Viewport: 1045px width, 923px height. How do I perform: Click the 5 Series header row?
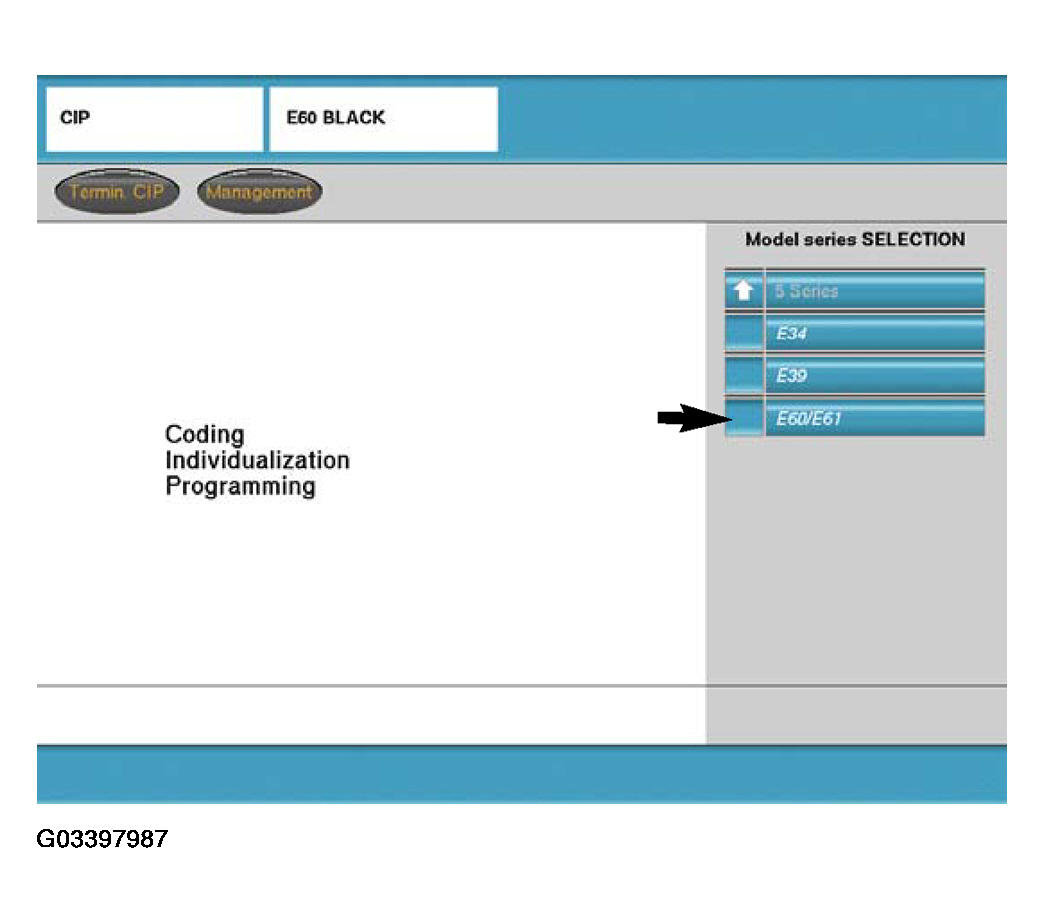pyautogui.click(x=875, y=291)
